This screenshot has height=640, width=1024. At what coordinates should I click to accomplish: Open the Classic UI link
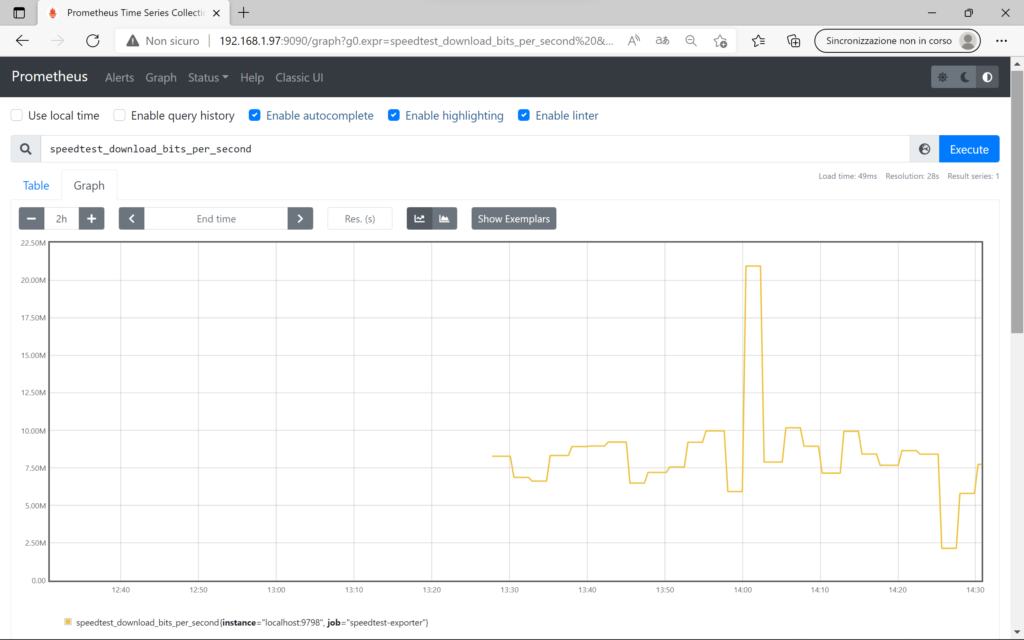click(x=299, y=77)
